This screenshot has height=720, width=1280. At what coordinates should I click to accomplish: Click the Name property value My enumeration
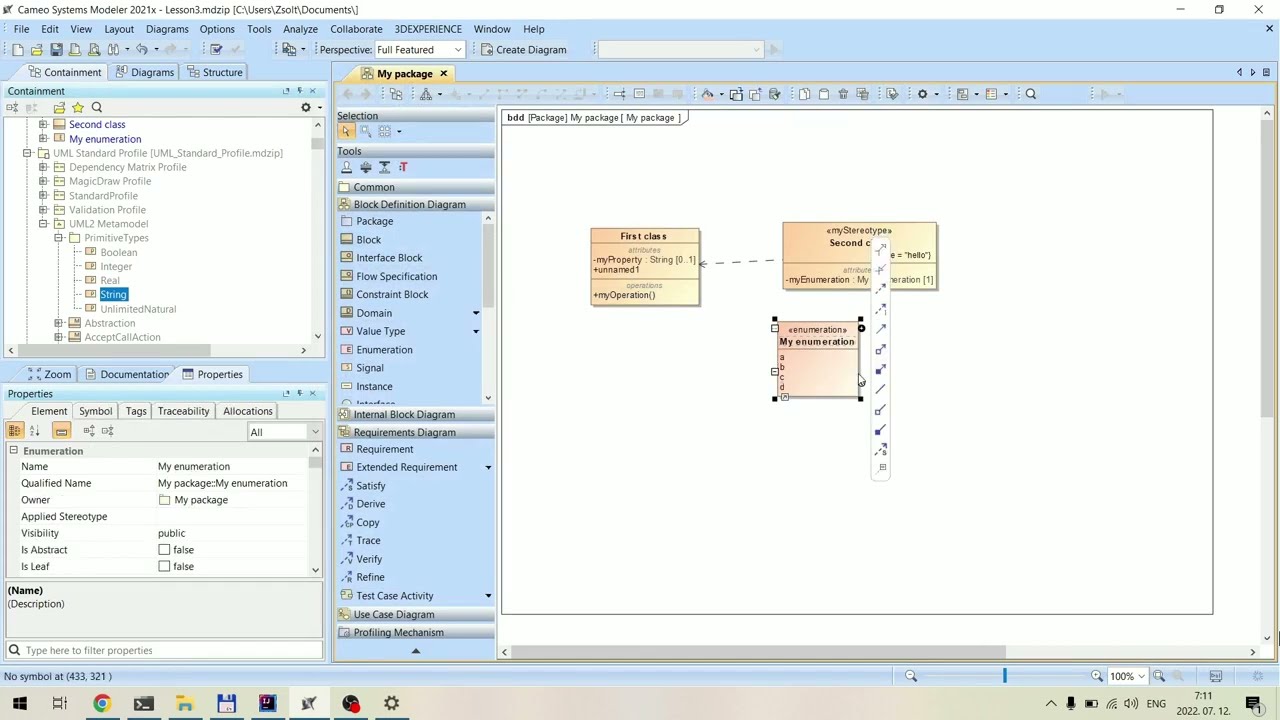point(193,466)
